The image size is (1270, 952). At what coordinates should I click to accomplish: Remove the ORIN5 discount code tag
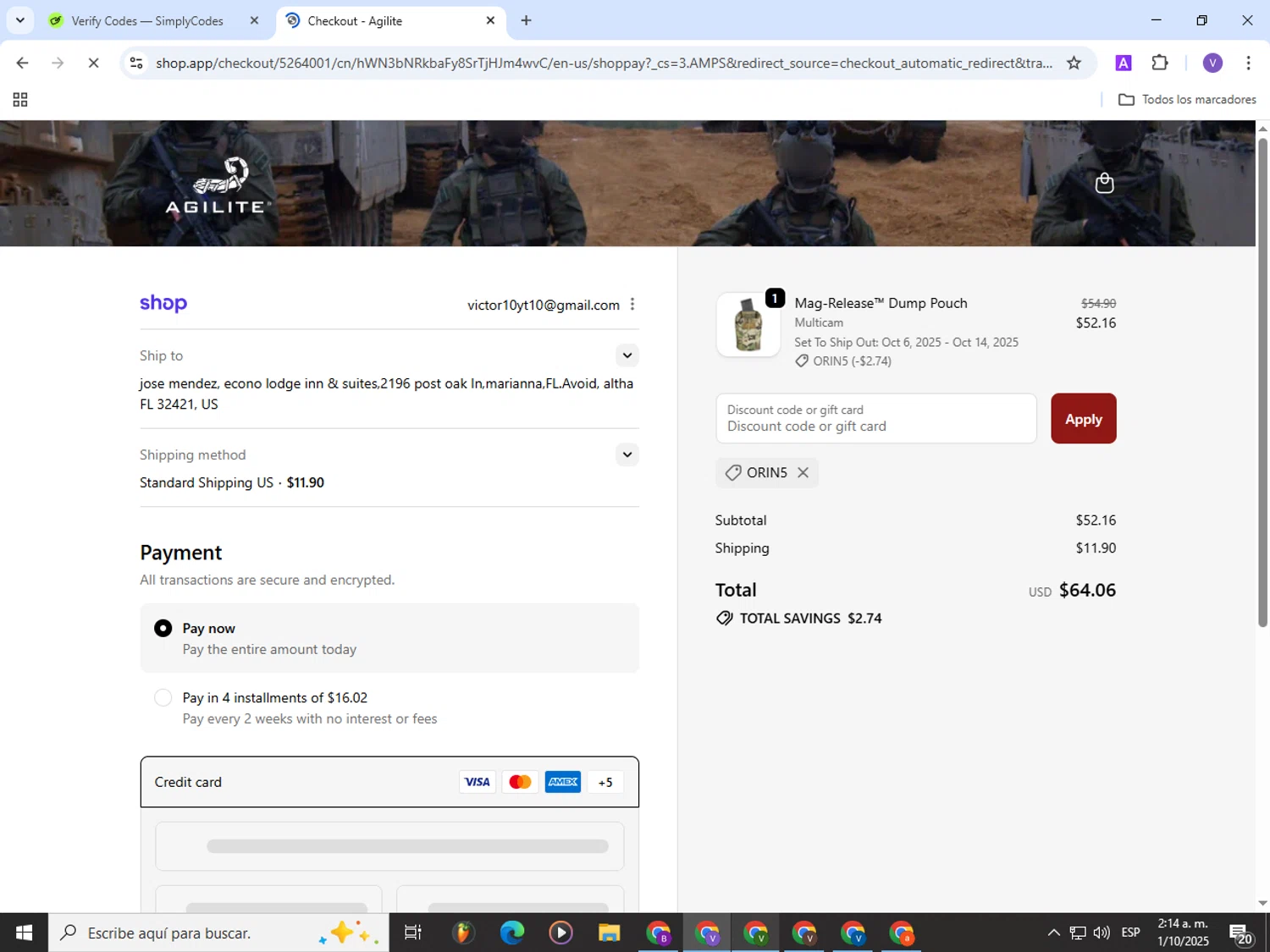tap(803, 472)
